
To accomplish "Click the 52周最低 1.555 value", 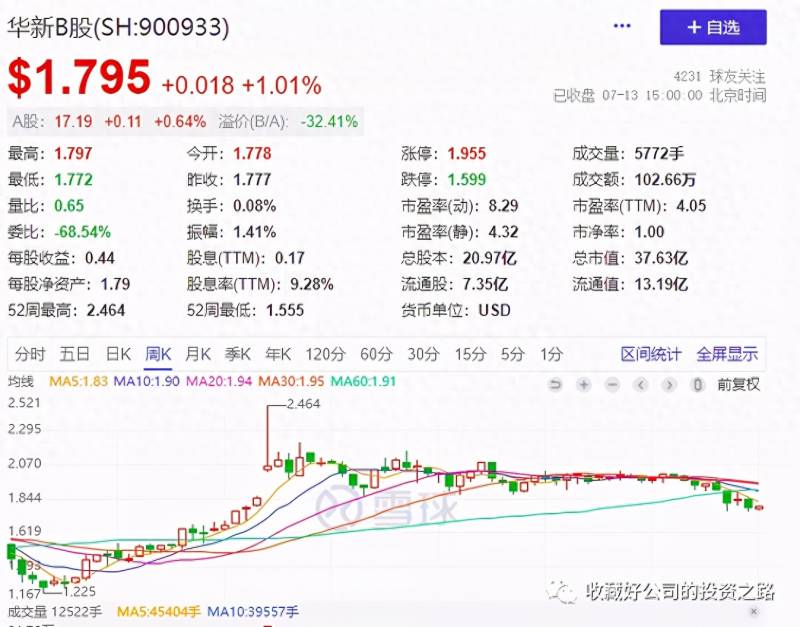I will tap(285, 310).
